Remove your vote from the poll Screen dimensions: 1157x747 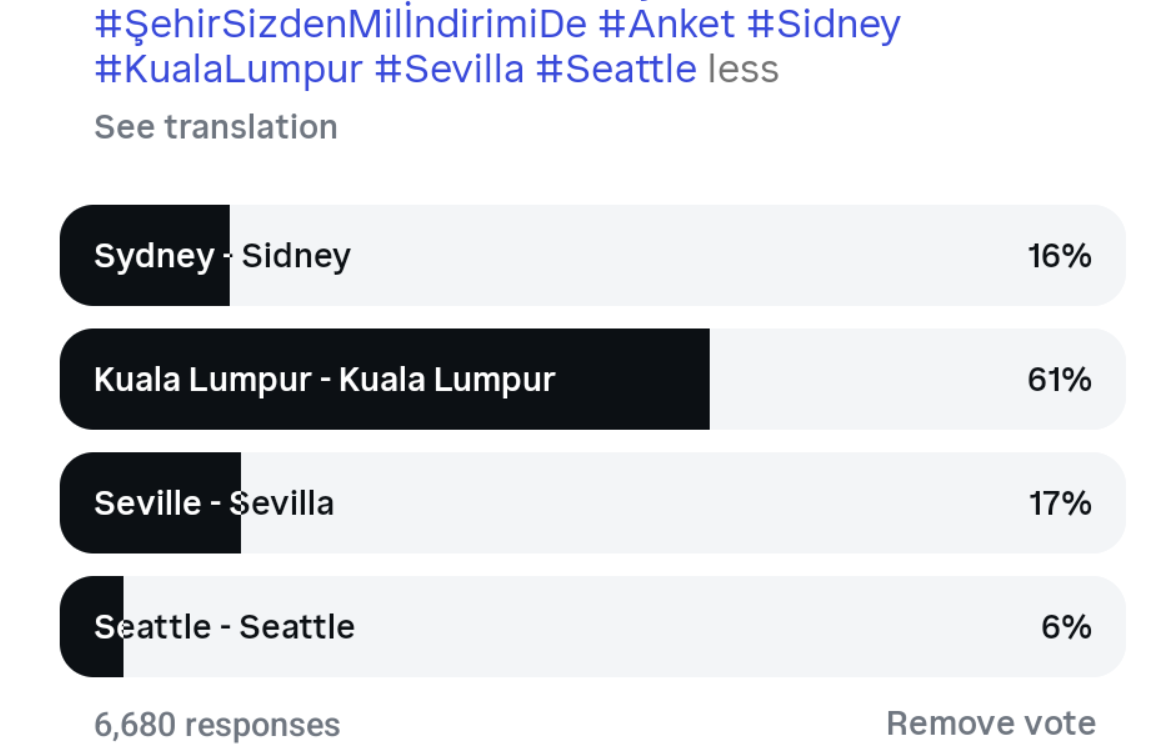click(x=990, y=723)
